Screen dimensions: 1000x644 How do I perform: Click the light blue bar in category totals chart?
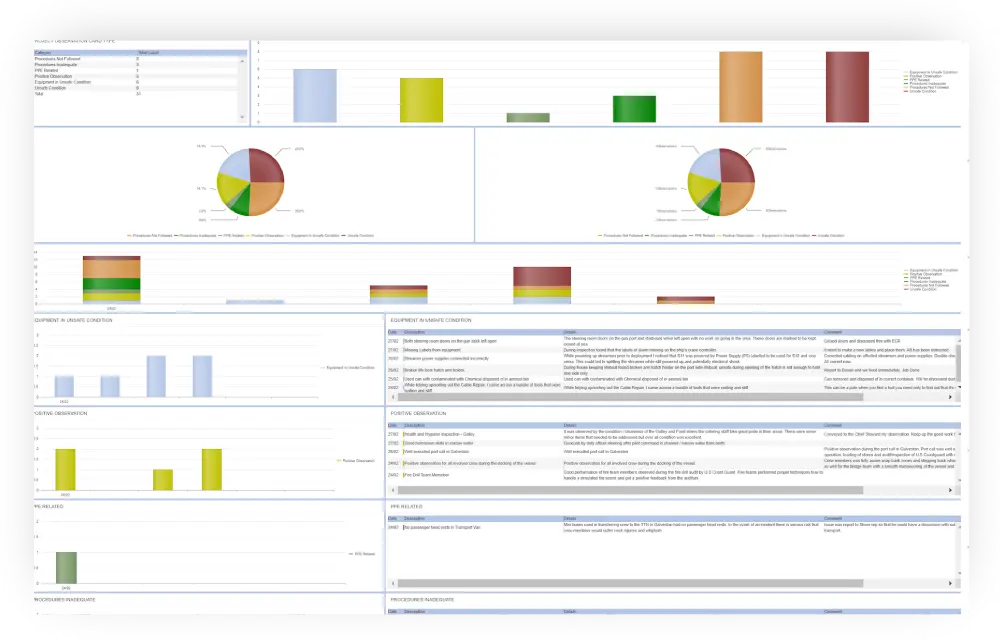click(315, 96)
